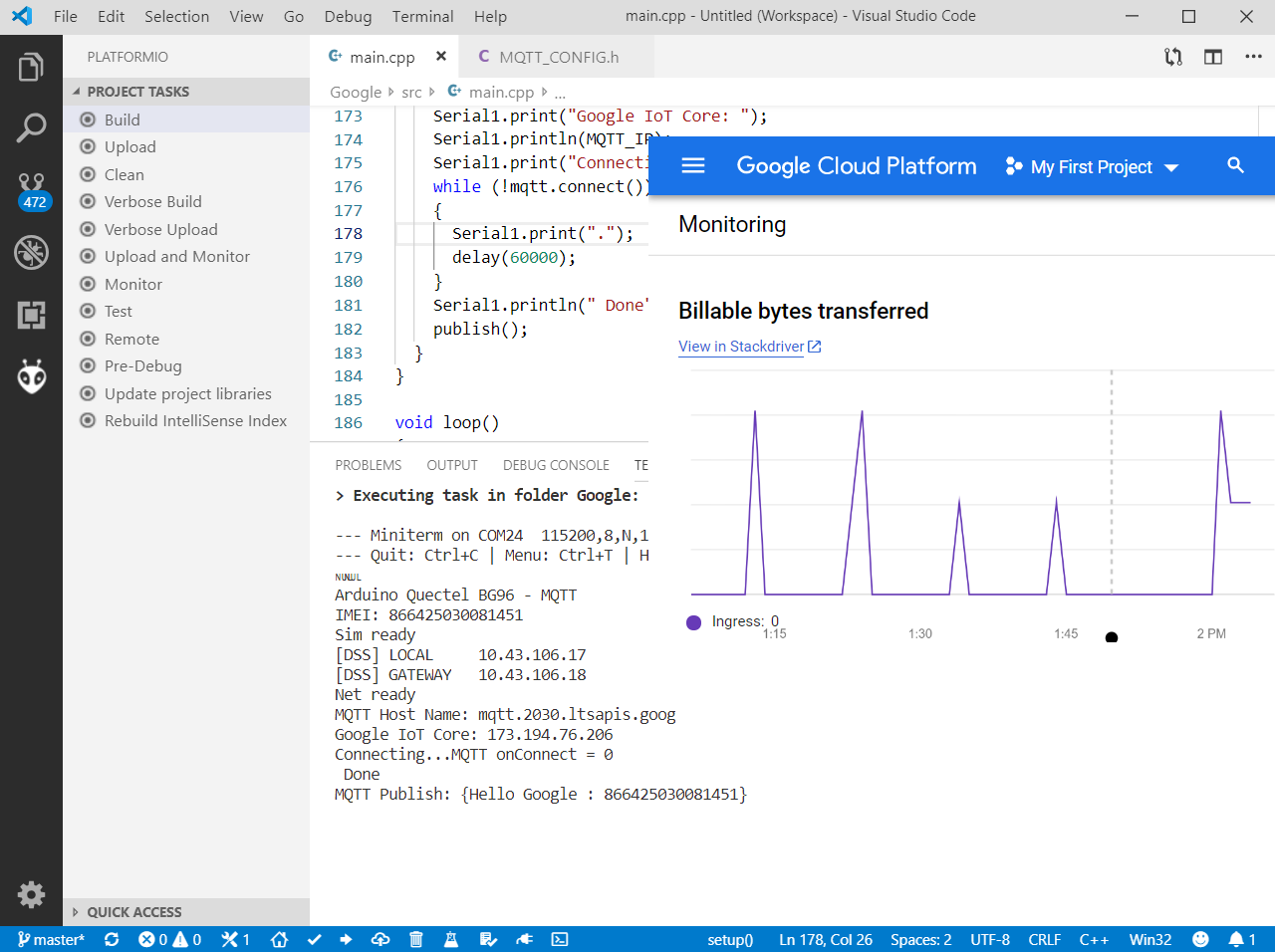Click the tools icon with count 1 in status bar
This screenshot has width=1275, height=952.
[x=235, y=939]
